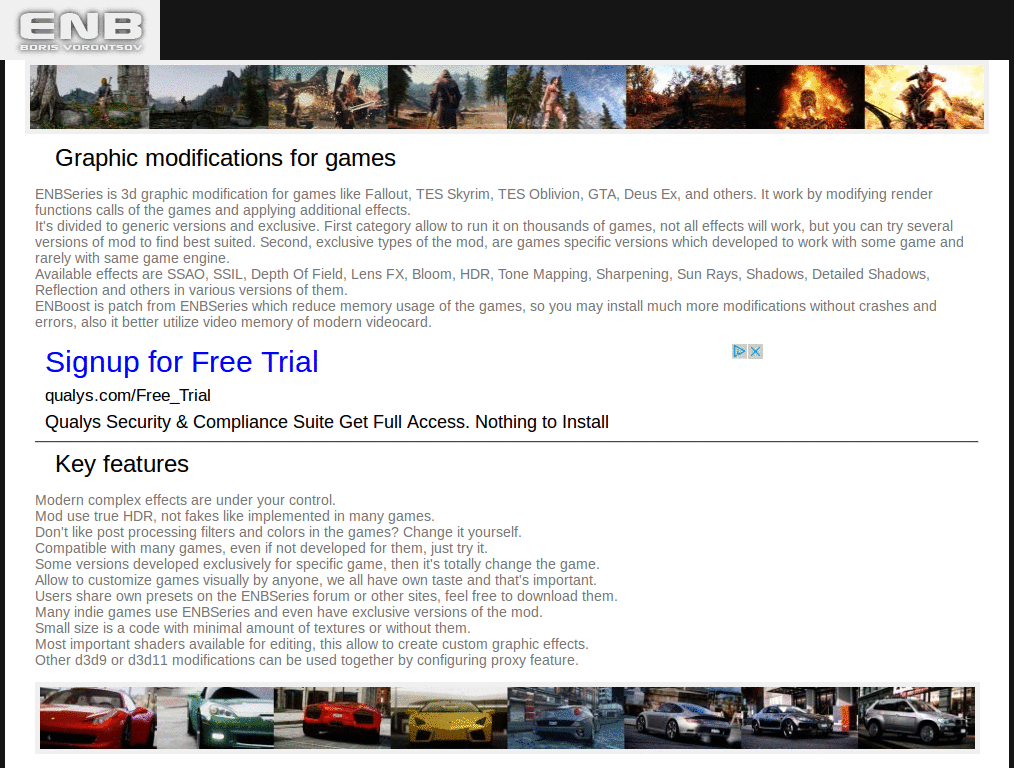
Task: Click the sentence beginning 'ENBSeries is 3d graphic modification'
Action: [484, 202]
